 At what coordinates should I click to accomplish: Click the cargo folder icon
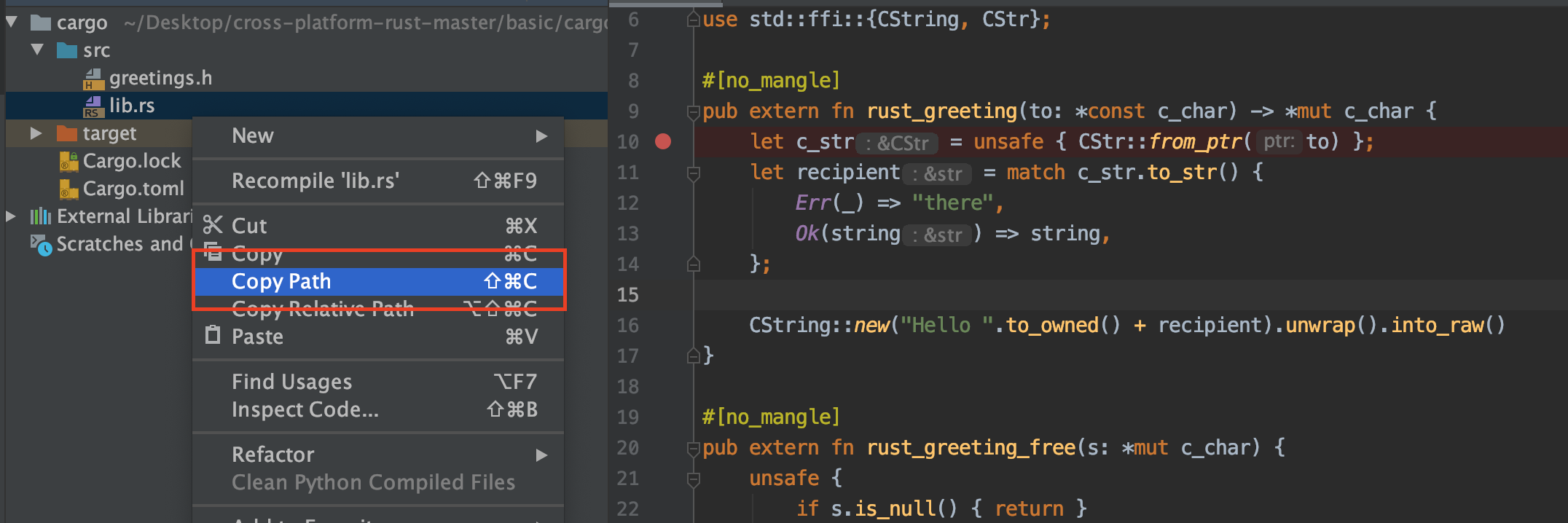pos(40,23)
